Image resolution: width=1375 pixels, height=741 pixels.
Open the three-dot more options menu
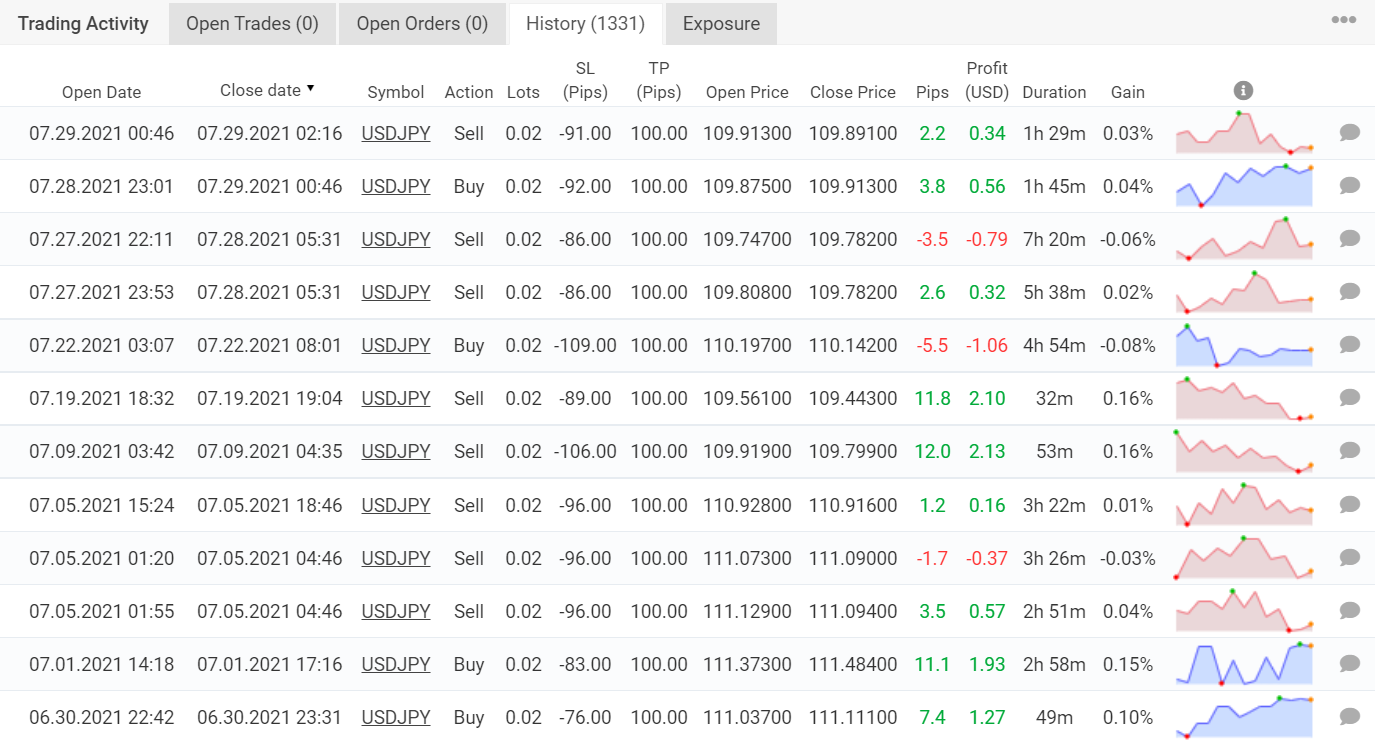(x=1343, y=20)
